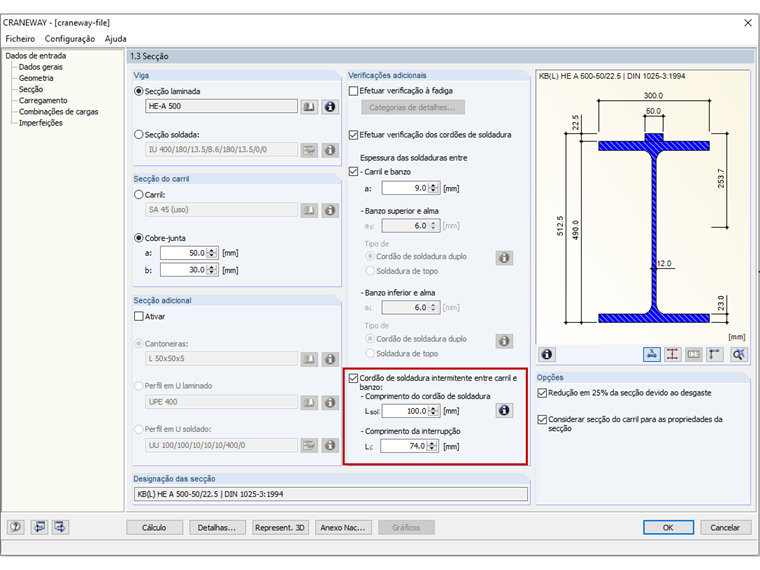
Task: Open Configuração menu
Action: [70, 39]
